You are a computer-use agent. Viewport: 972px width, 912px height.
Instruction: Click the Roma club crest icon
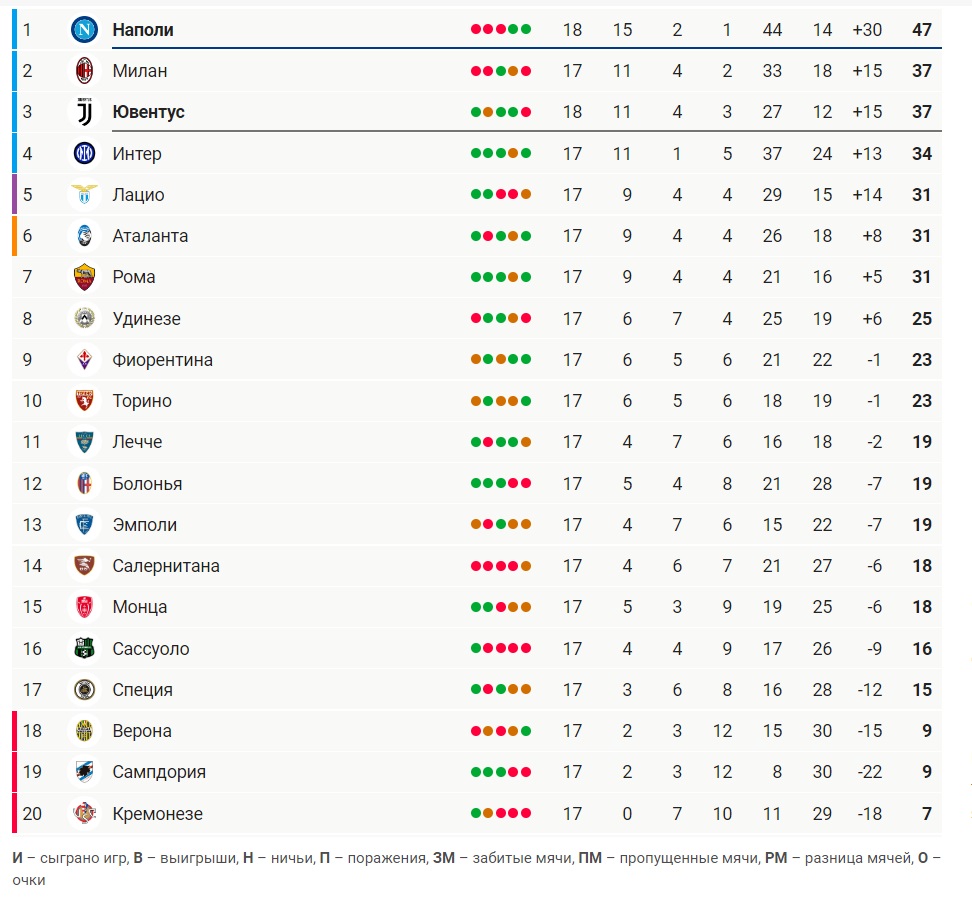[84, 277]
